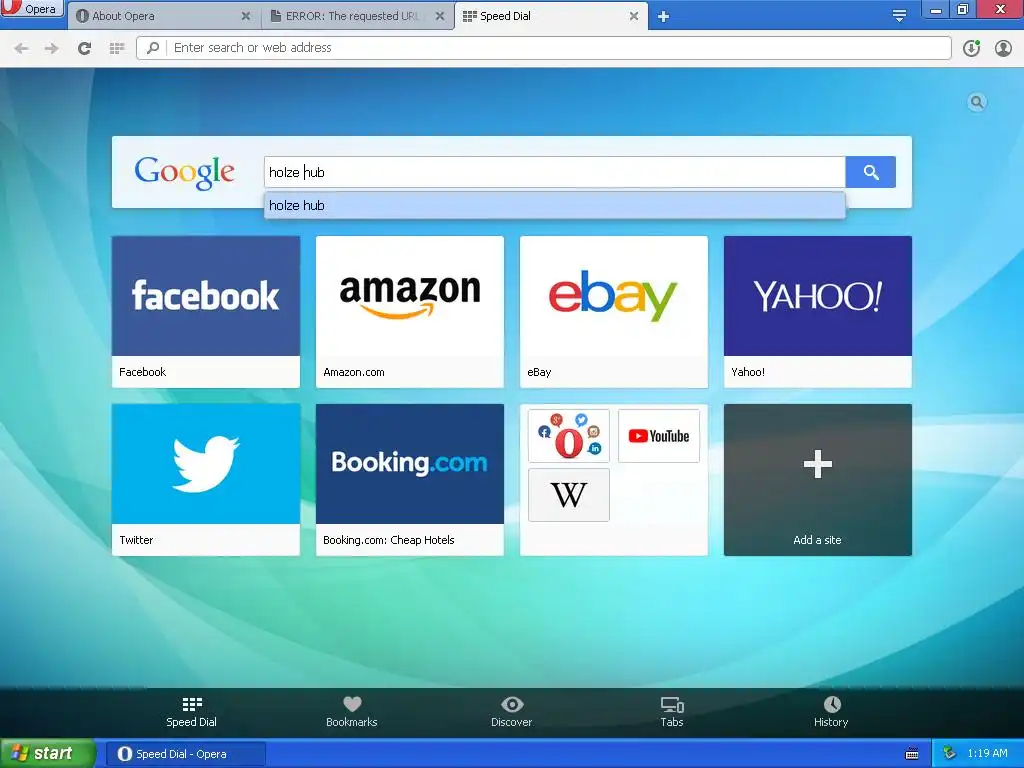The height and width of the screenshot is (768, 1024).
Task: Open the Opera main menu button
Action: [x=31, y=8]
